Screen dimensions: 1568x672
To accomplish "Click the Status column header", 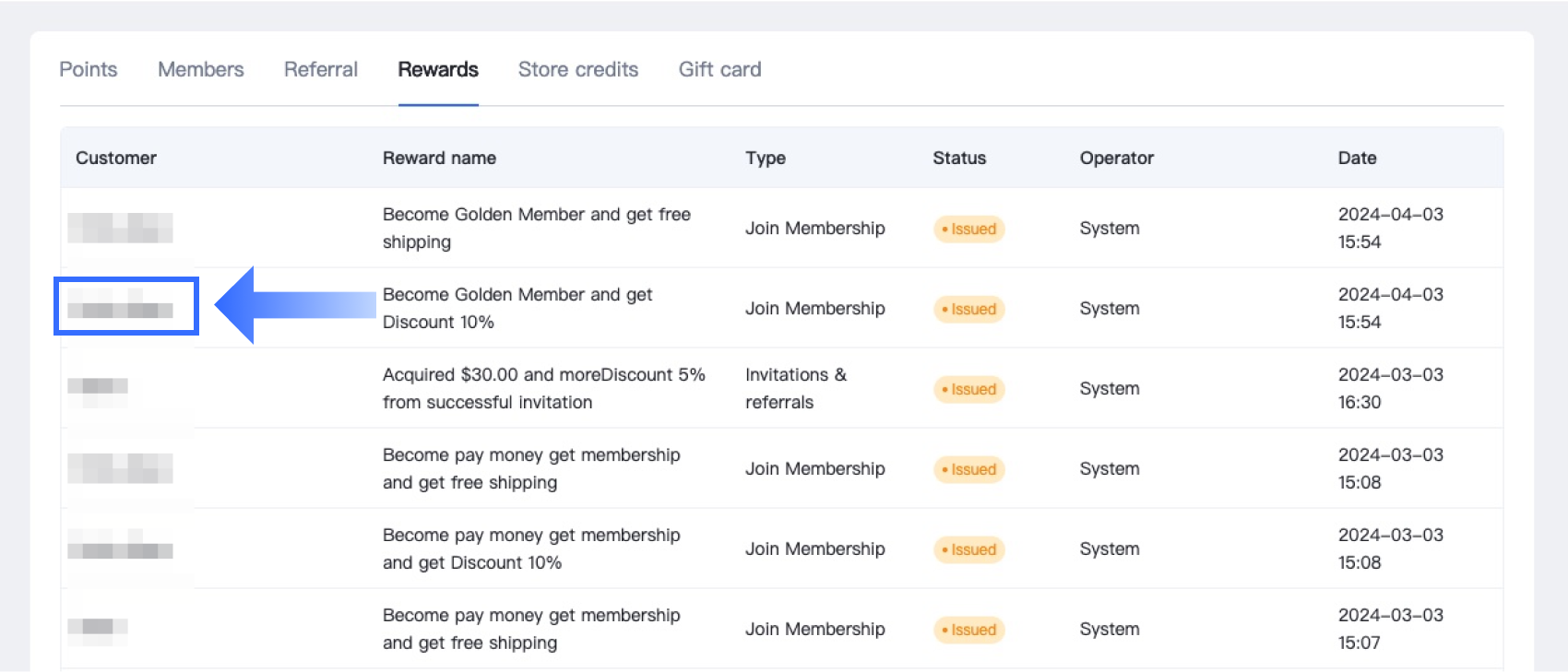I will 959,158.
